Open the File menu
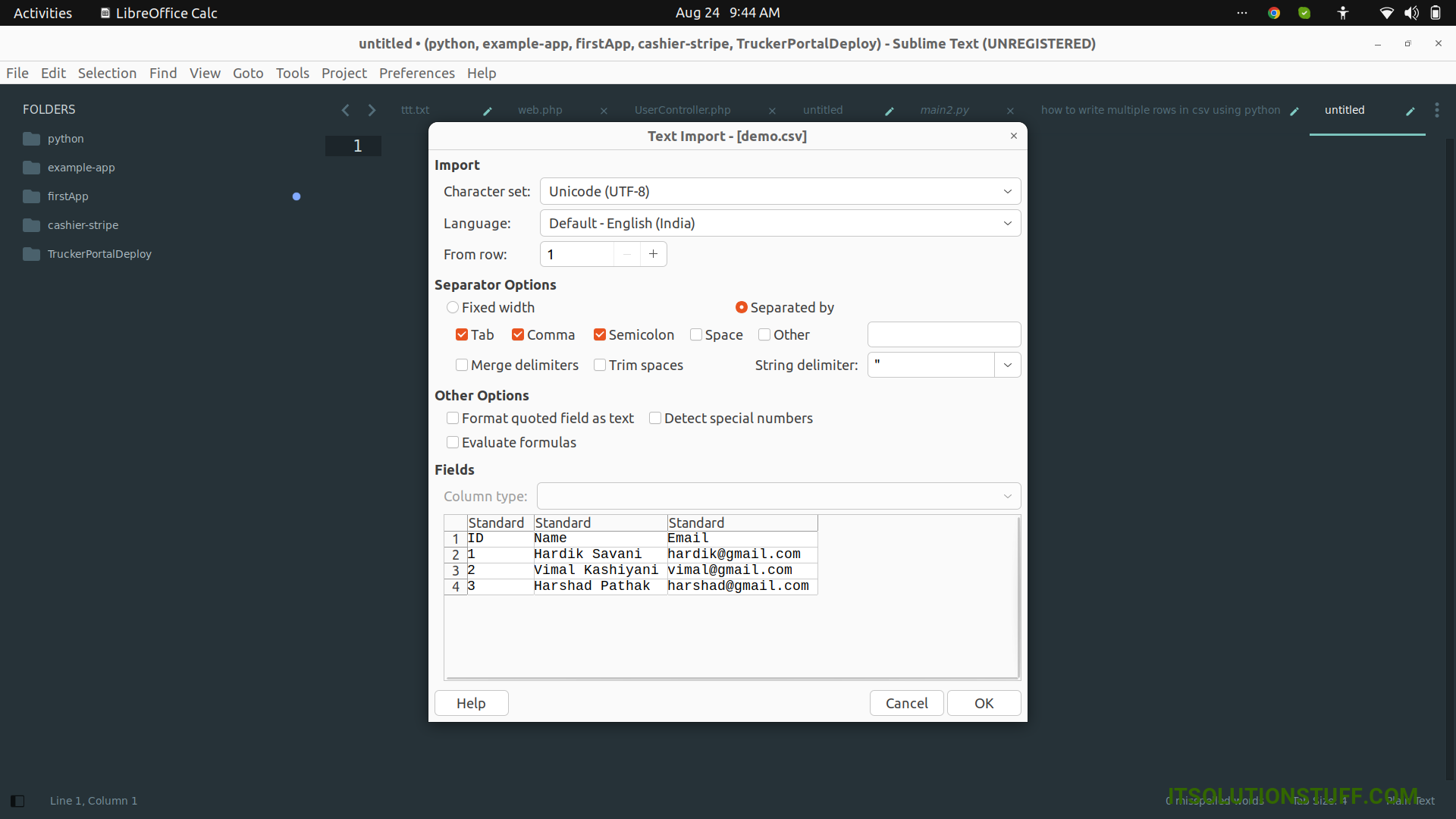Image resolution: width=1456 pixels, height=819 pixels. tap(17, 73)
